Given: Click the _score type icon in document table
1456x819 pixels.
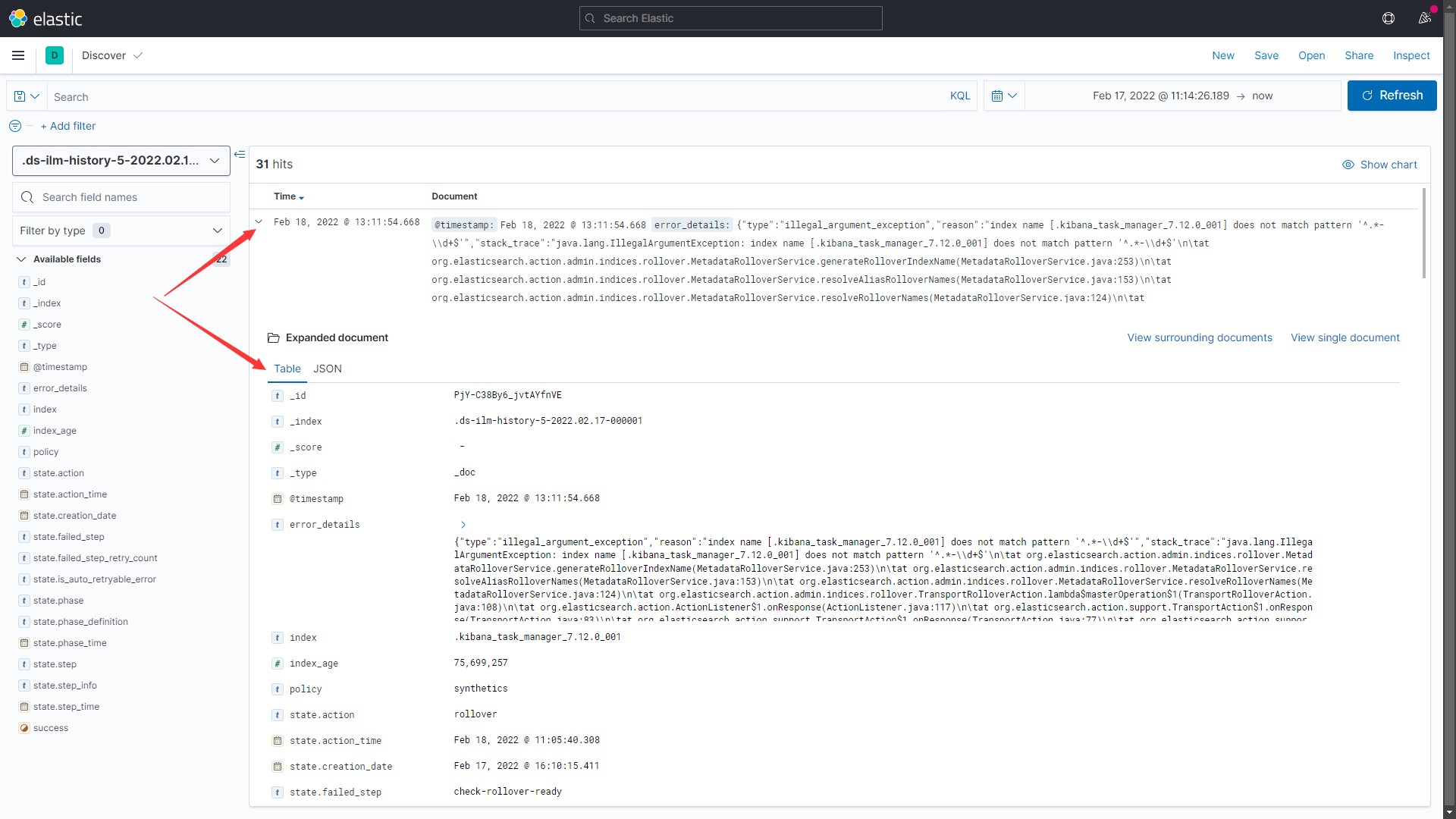Looking at the screenshot, I should [278, 447].
